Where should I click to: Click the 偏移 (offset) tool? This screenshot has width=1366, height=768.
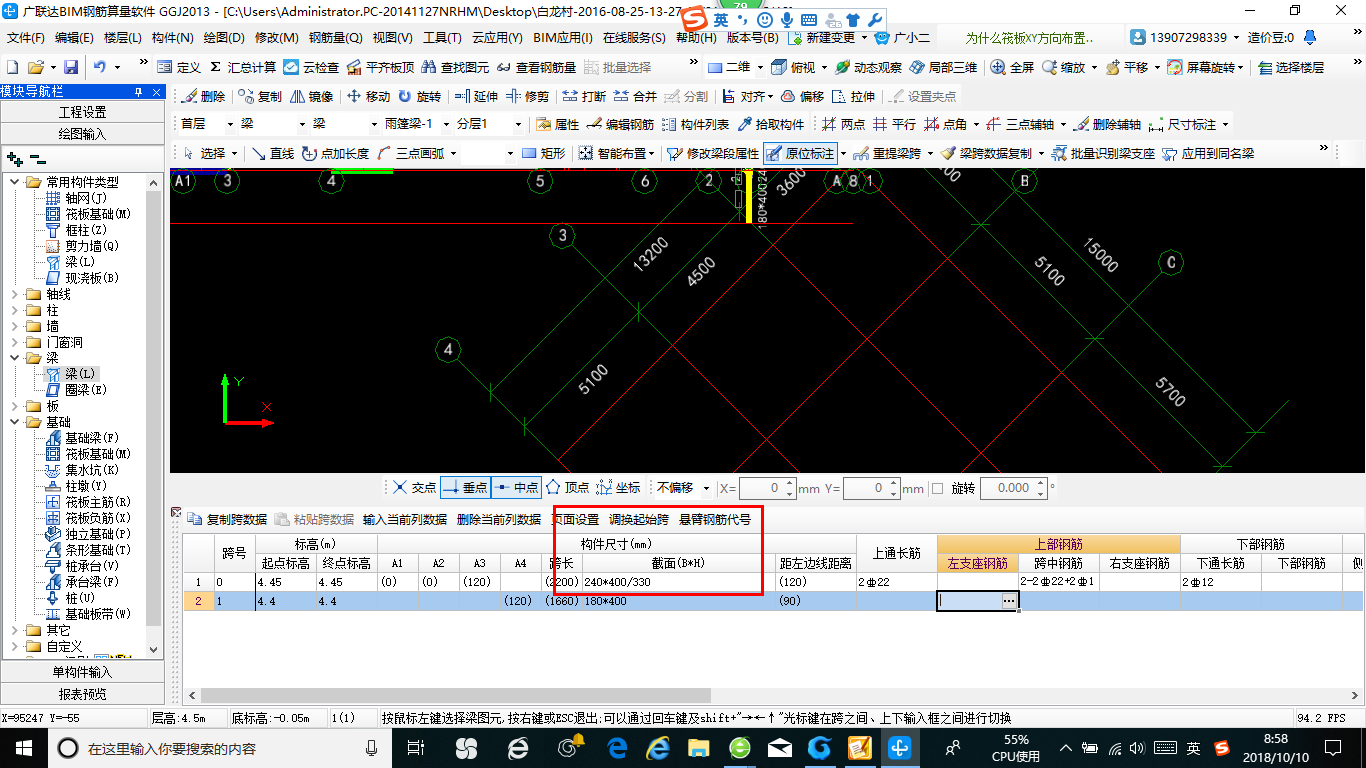coord(802,97)
